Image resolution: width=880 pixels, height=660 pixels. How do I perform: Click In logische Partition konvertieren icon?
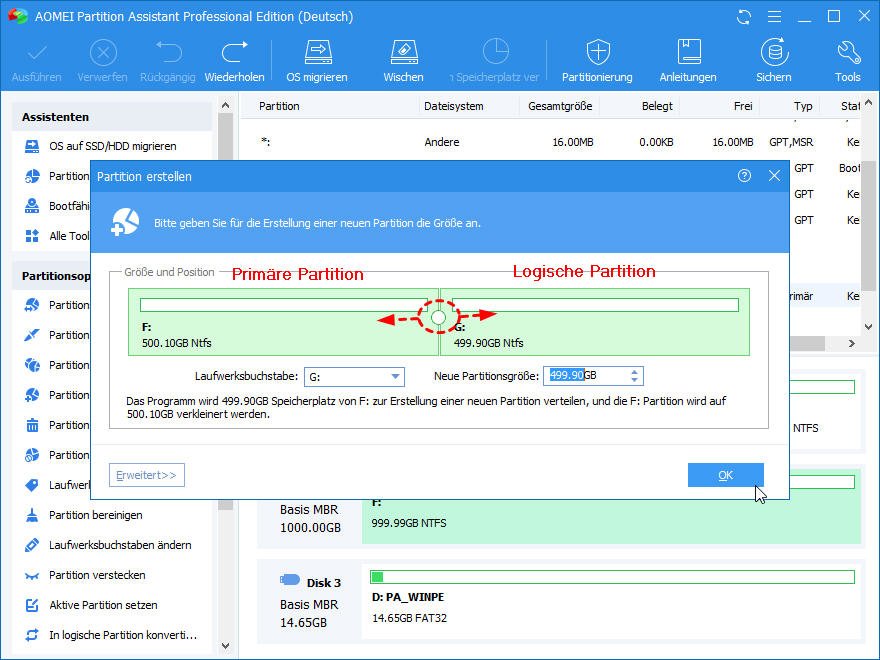pyautogui.click(x=33, y=635)
